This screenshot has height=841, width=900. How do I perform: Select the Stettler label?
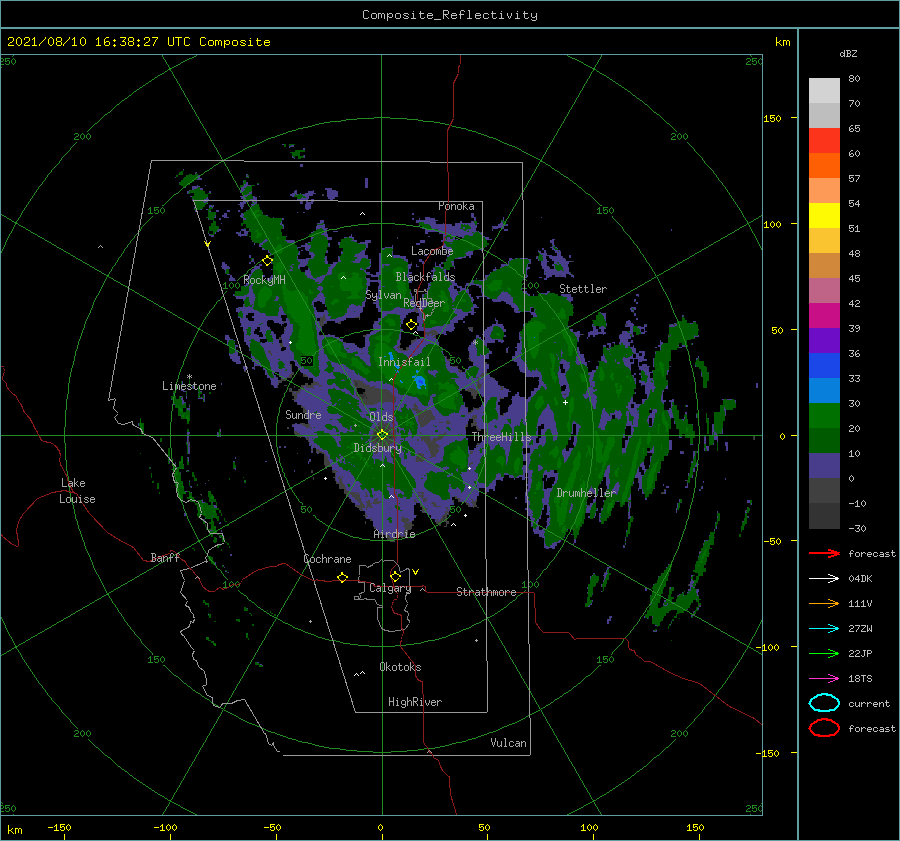583,289
